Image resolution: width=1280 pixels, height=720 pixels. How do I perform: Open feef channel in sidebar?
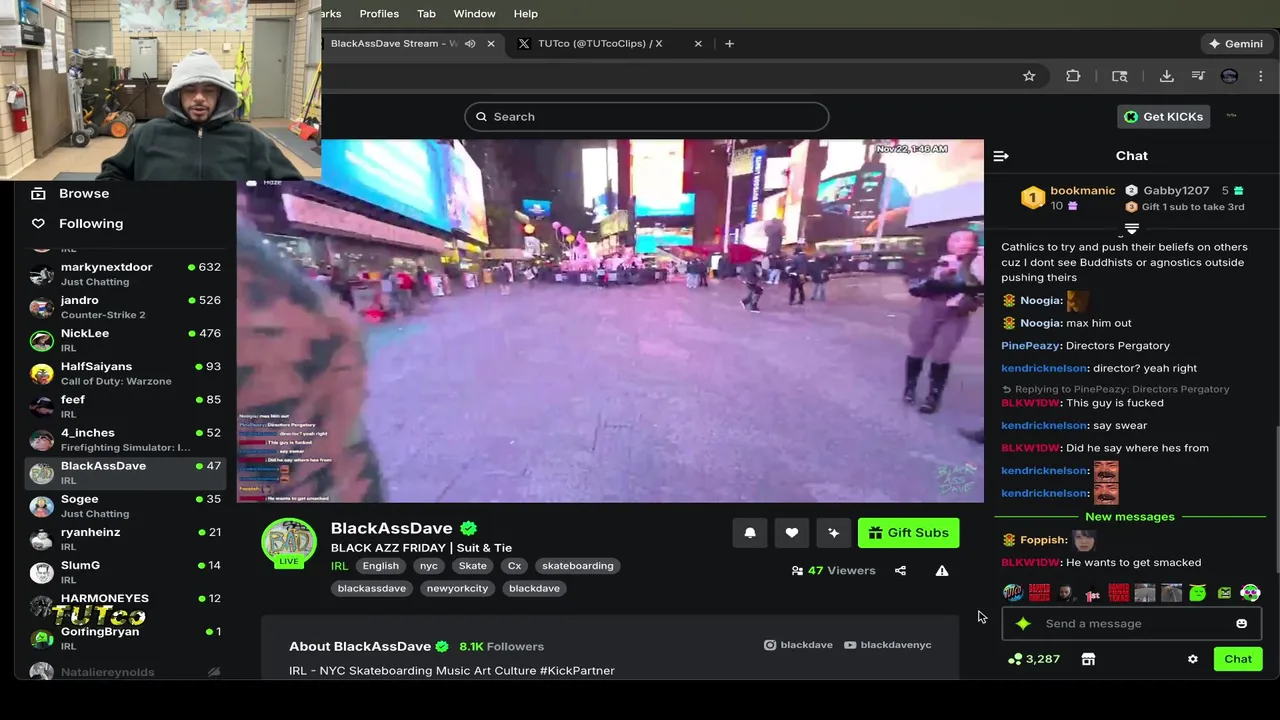[125, 406]
